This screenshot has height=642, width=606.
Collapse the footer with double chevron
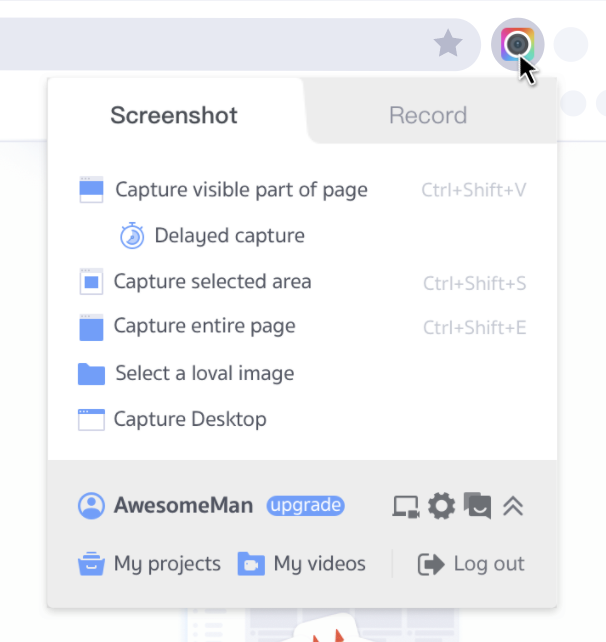pos(513,506)
